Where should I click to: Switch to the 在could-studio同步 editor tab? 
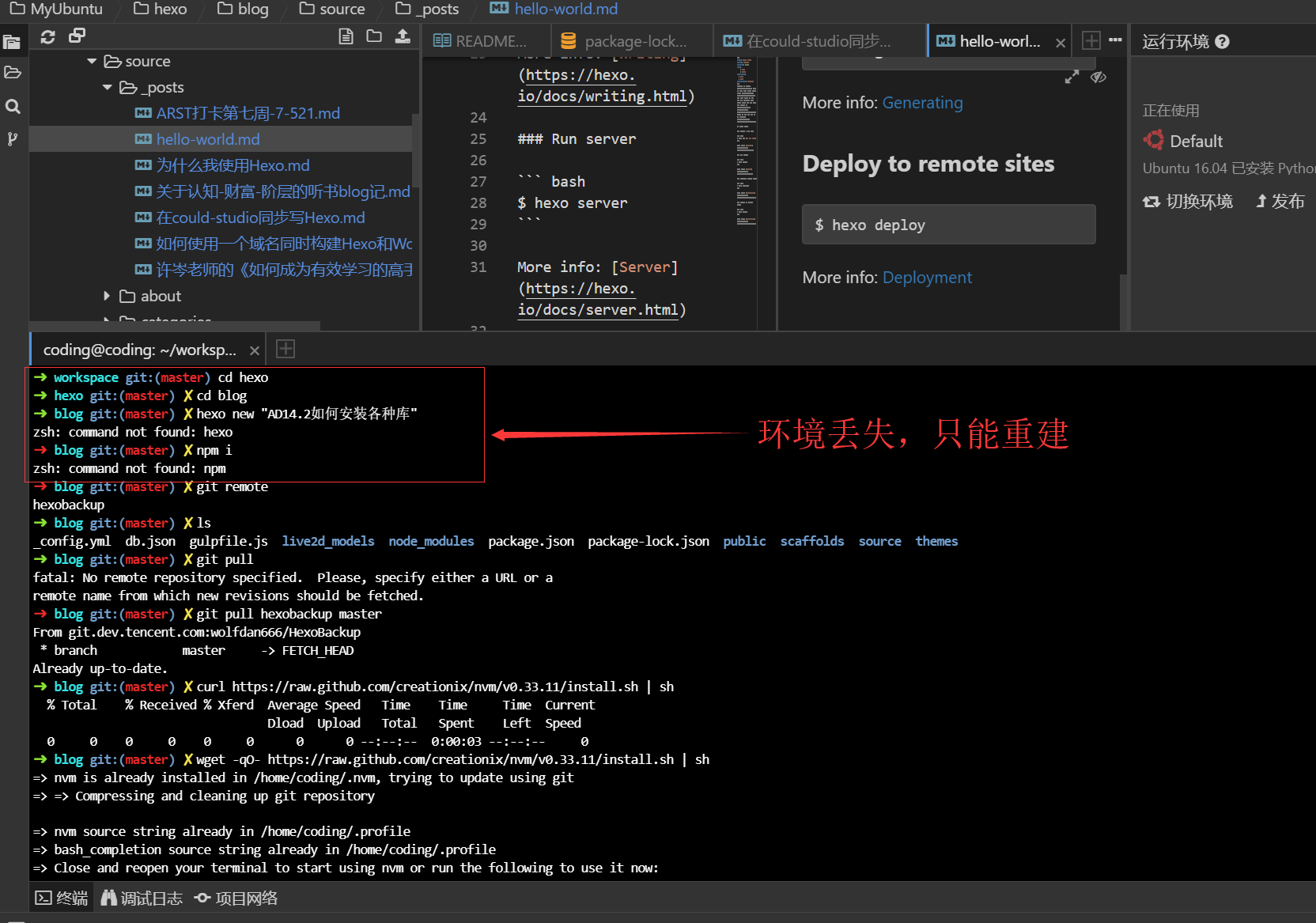807,41
